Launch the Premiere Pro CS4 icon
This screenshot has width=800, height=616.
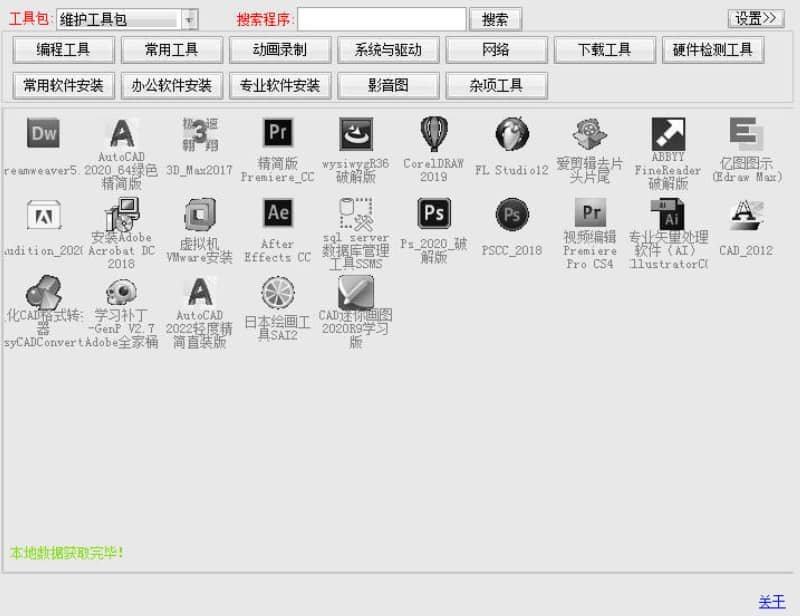(590, 212)
